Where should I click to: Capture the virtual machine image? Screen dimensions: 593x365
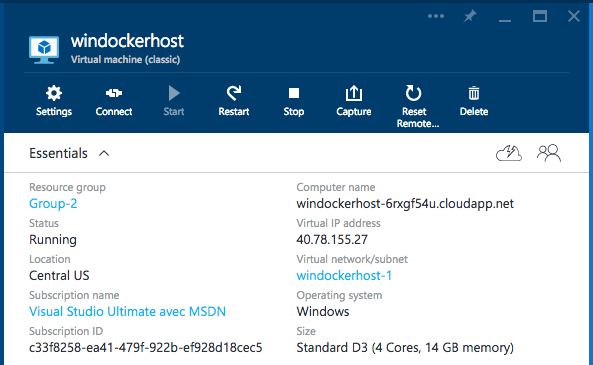[x=354, y=93]
